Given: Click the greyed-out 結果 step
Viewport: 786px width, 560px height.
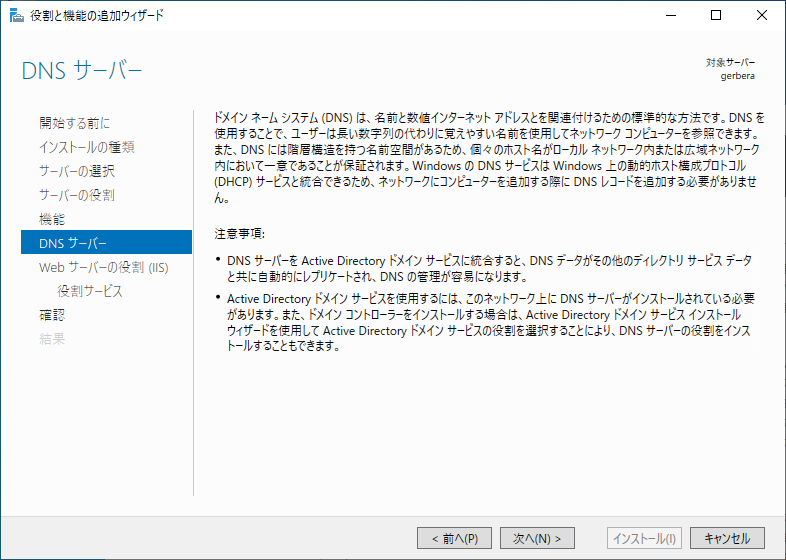Looking at the screenshot, I should (x=52, y=339).
